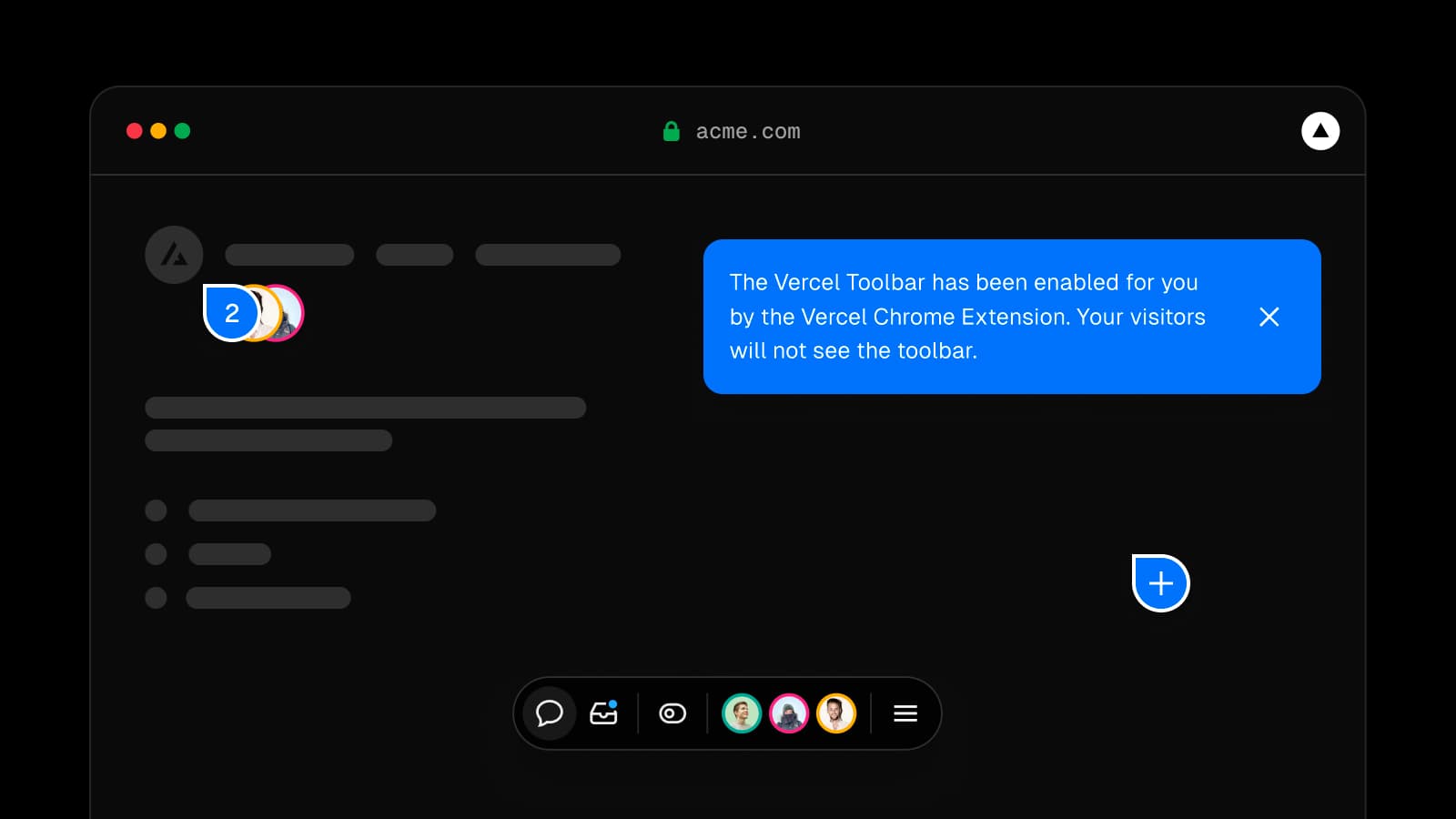1456x819 pixels.
Task: Dismiss the Vercel Toolbar notification
Action: (1269, 317)
